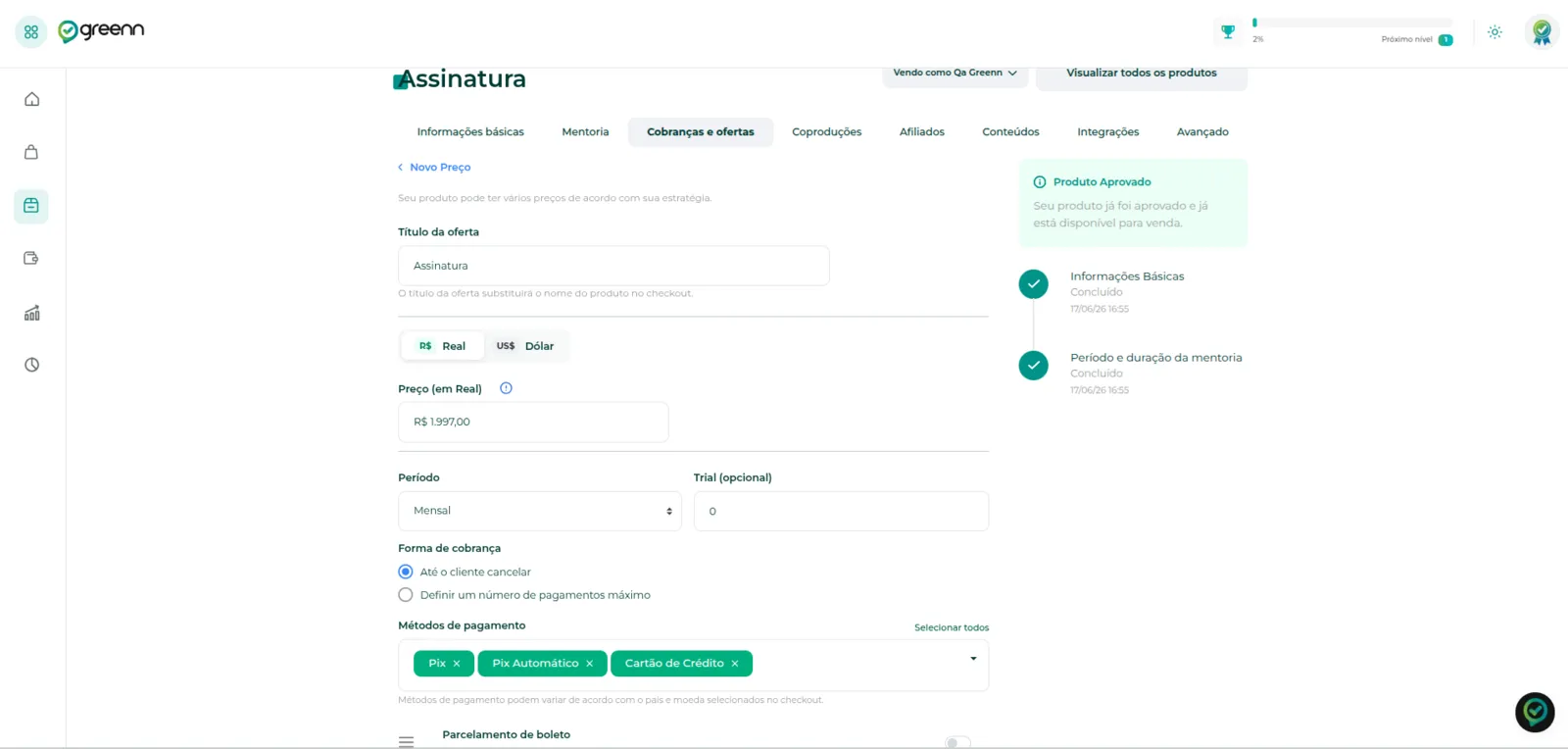The width and height of the screenshot is (1568, 749).
Task: Expand the payment methods dropdown arrow
Action: 973,659
